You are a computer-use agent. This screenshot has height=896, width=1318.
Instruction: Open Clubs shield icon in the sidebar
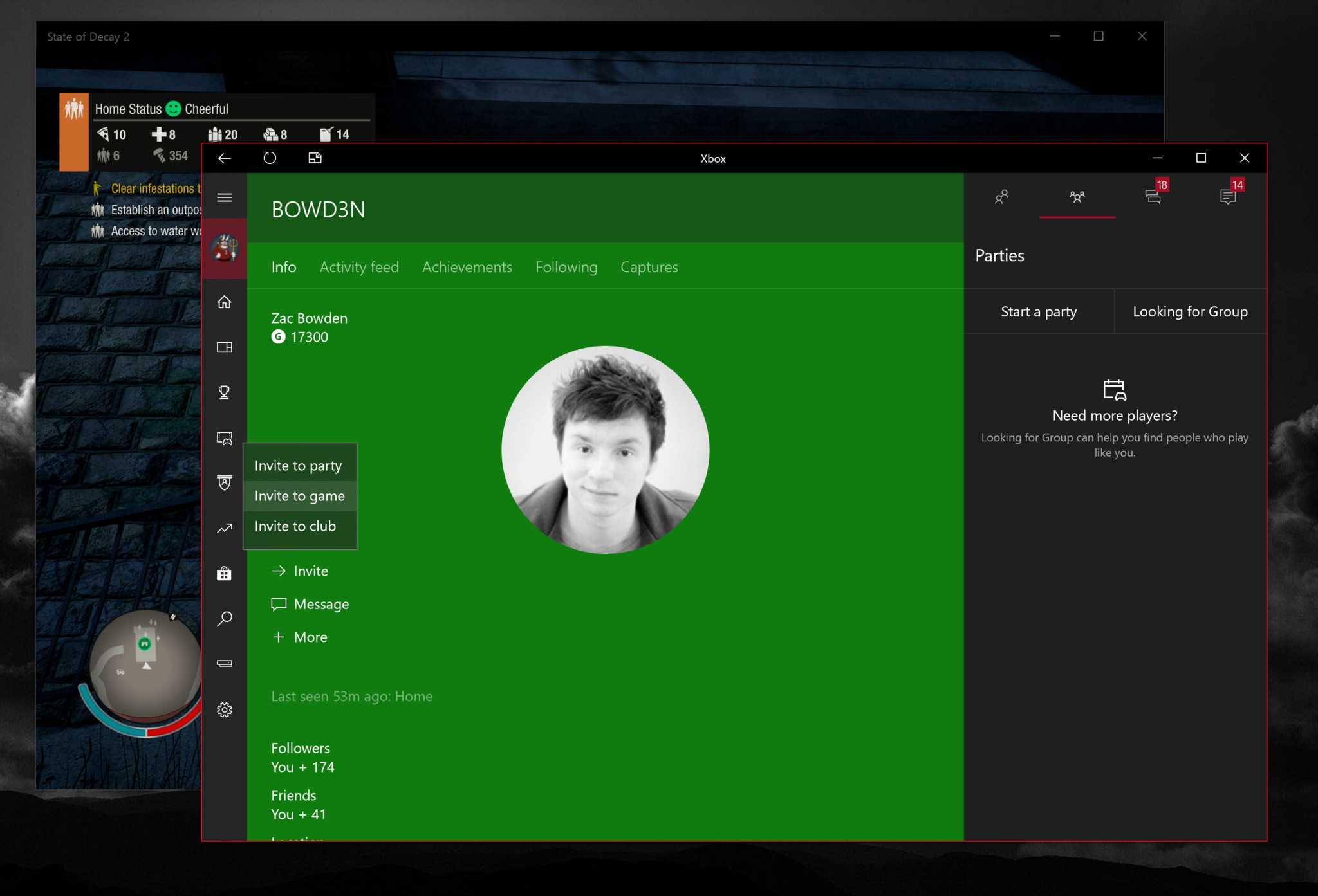point(224,483)
